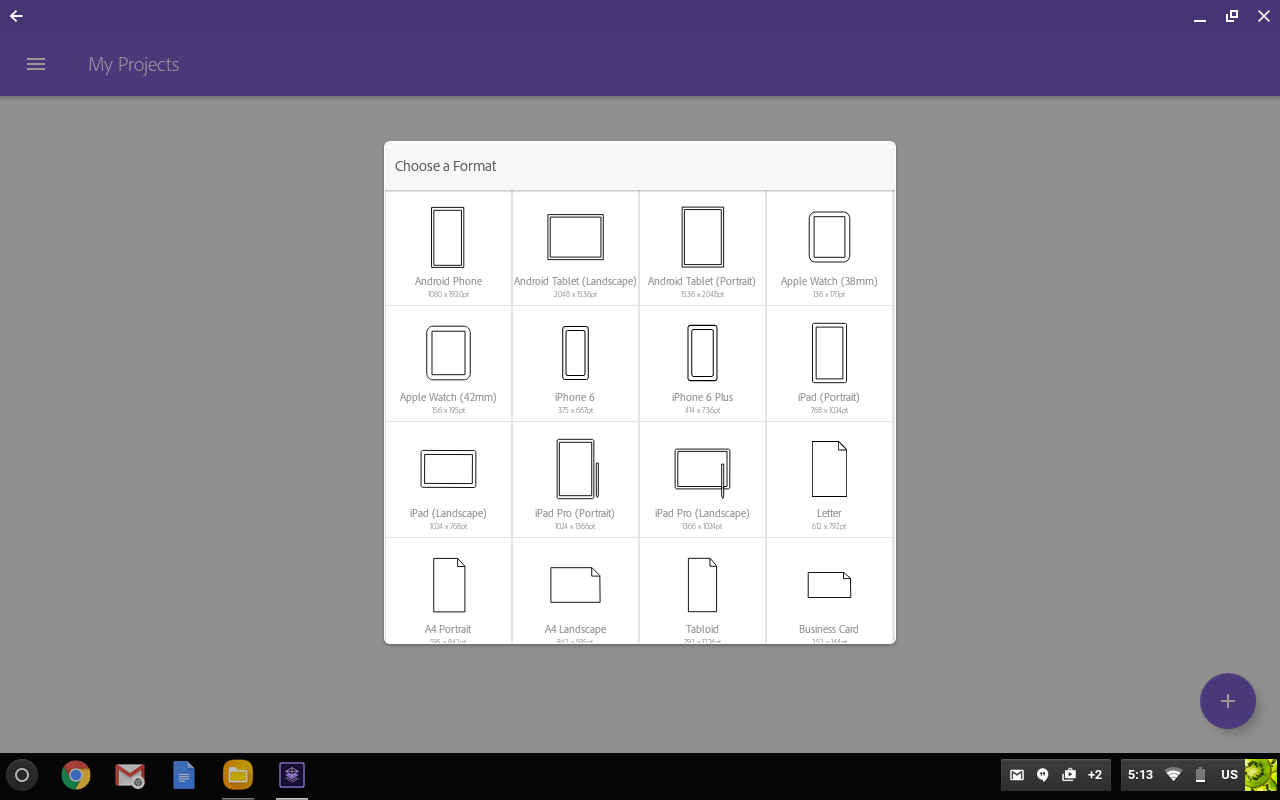This screenshot has width=1280, height=800.
Task: Select Apple Watch (38mm) format
Action: tap(829, 238)
